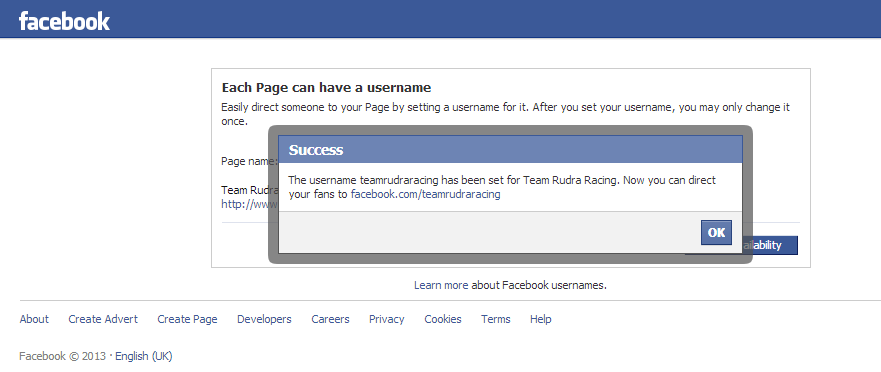Click the Success dialog title
Image resolution: width=881 pixels, height=372 pixels.
pyautogui.click(x=316, y=149)
